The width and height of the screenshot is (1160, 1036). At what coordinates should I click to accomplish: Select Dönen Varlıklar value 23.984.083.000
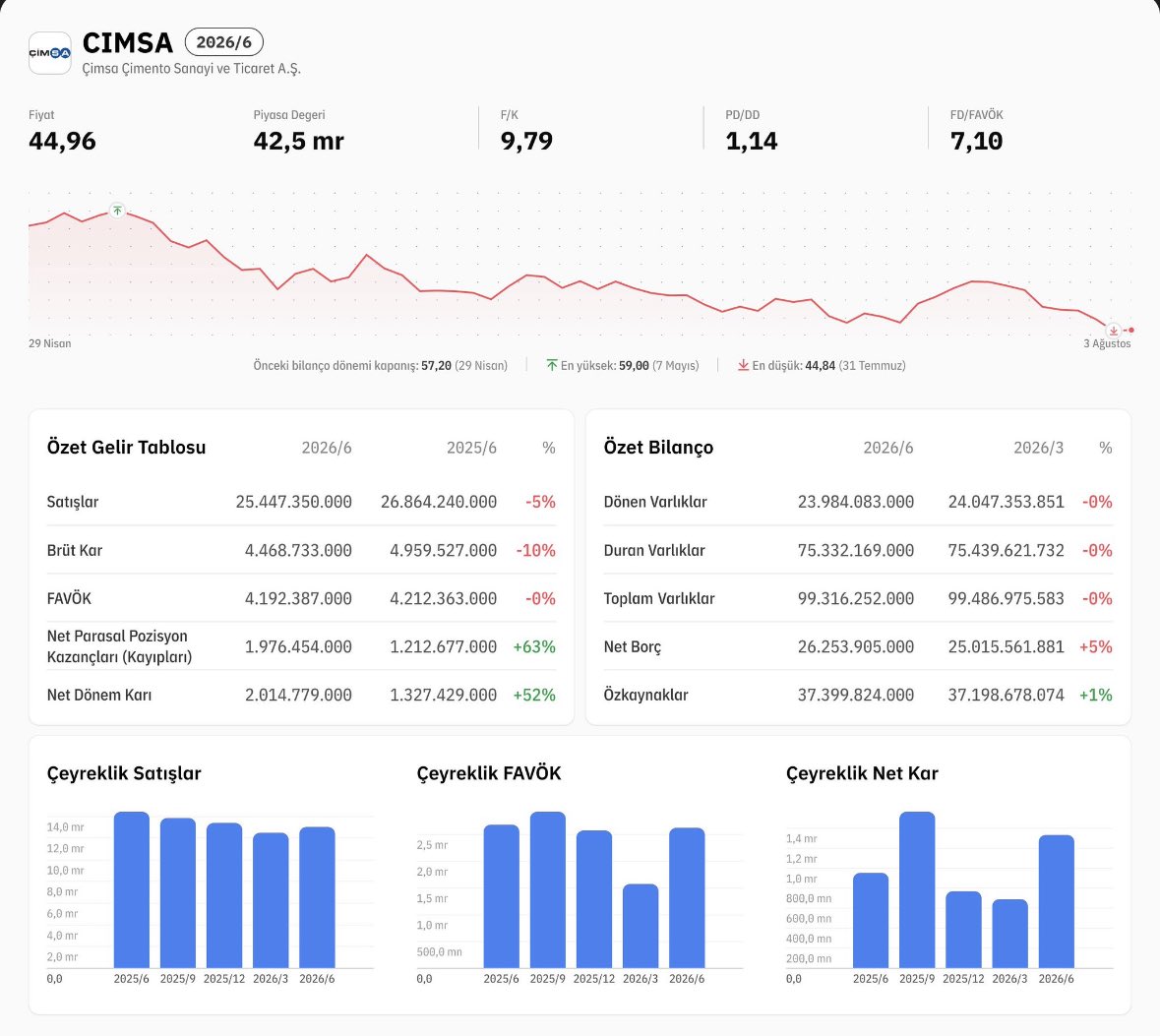tap(856, 502)
